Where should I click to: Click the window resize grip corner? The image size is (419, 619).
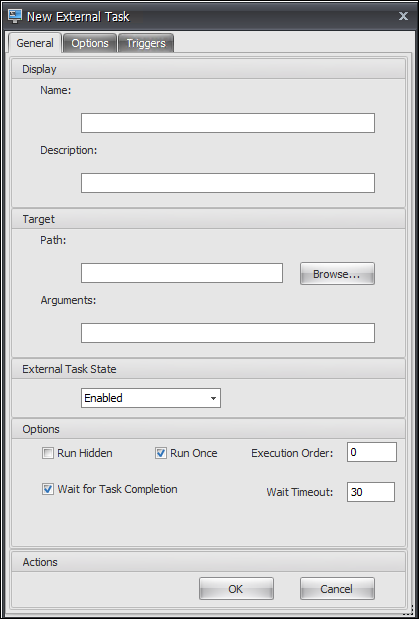click(409, 610)
